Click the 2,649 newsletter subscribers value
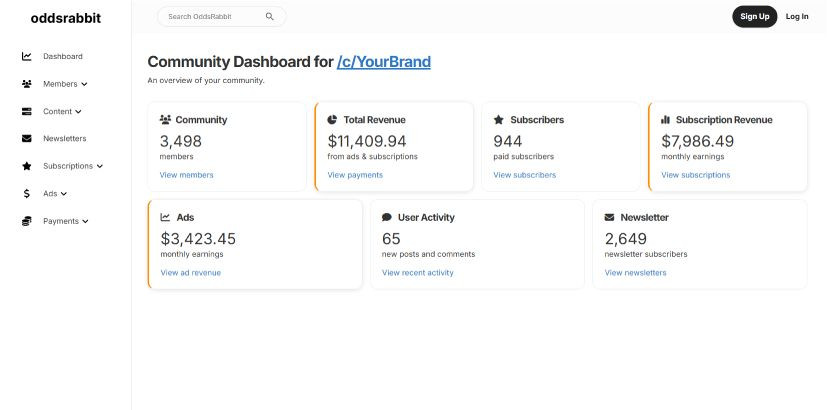This screenshot has width=827, height=410. [x=626, y=239]
